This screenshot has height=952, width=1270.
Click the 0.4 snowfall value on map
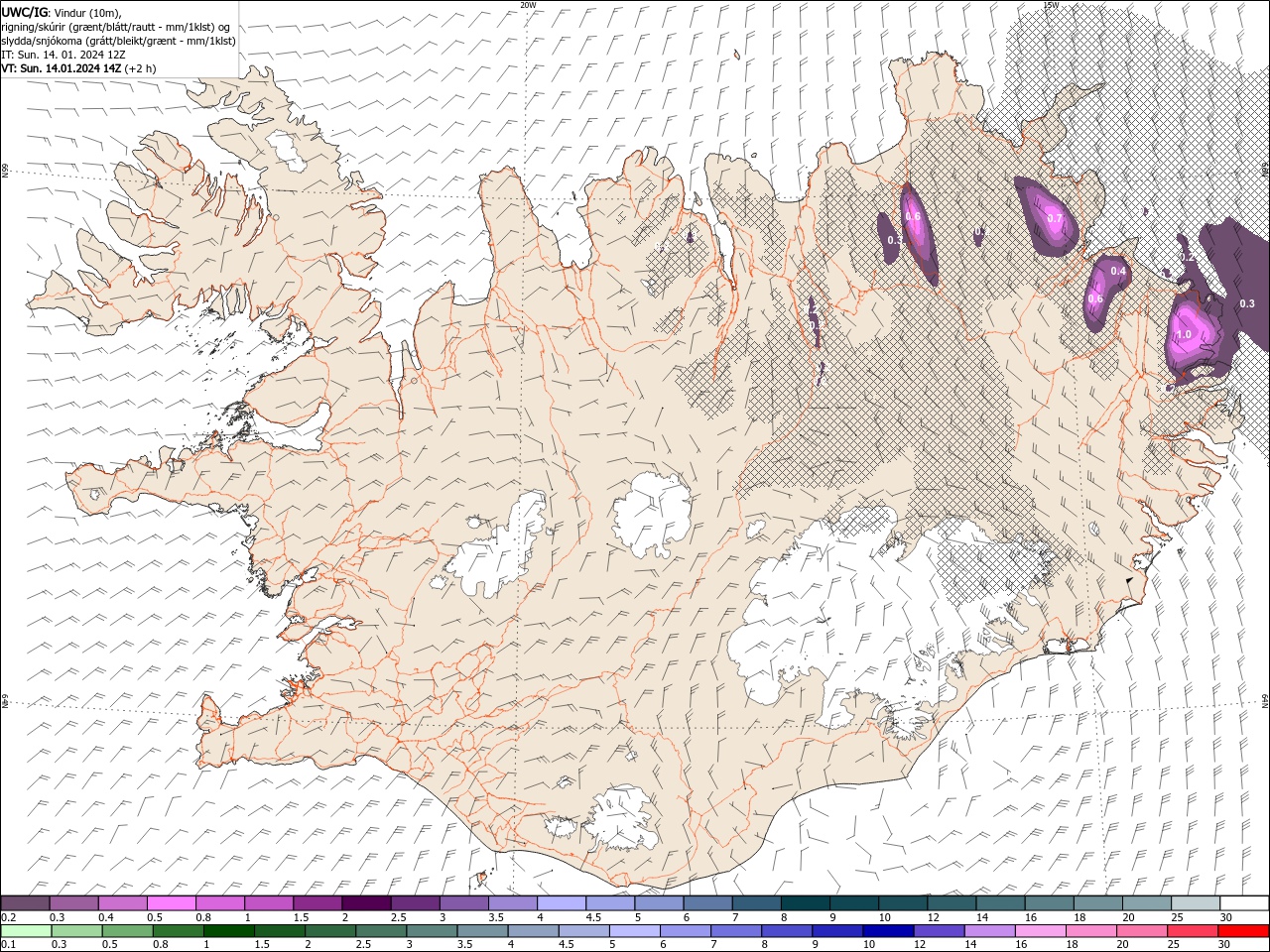(x=1118, y=272)
